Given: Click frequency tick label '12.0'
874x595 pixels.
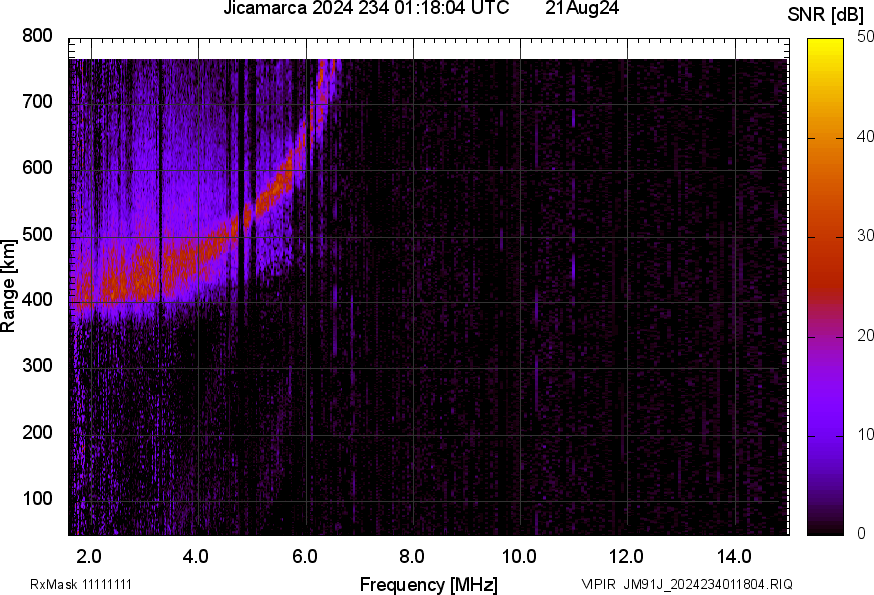Looking at the screenshot, I should pyautogui.click(x=627, y=556).
